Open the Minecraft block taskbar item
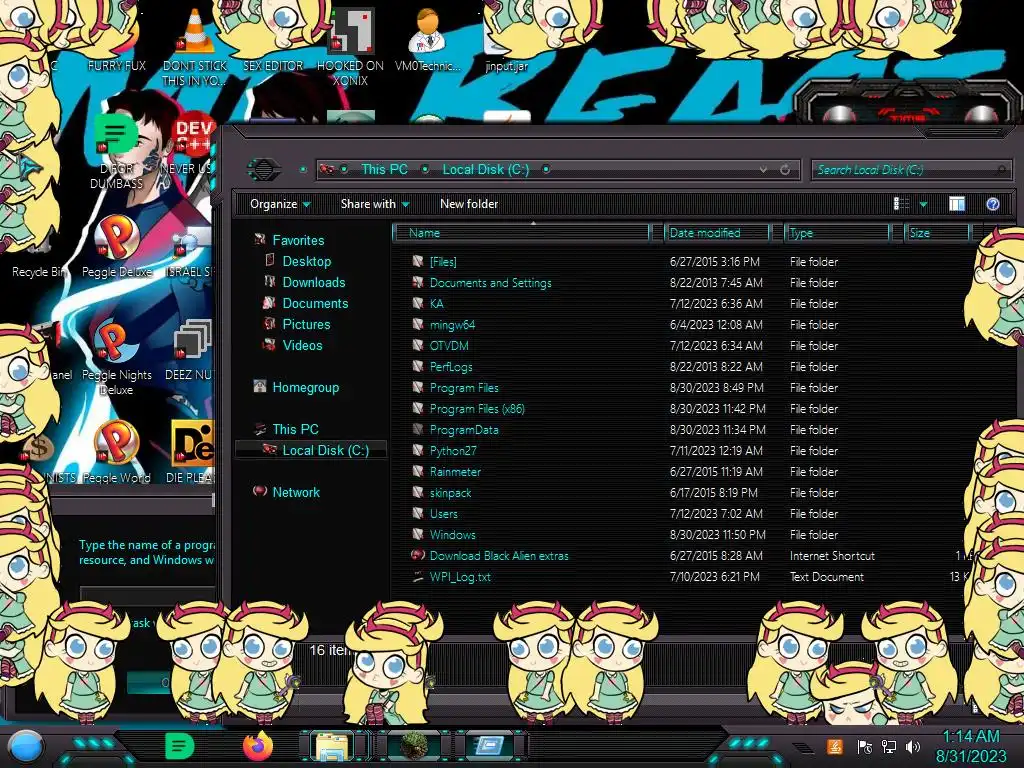The height and width of the screenshot is (768, 1024). 414,746
